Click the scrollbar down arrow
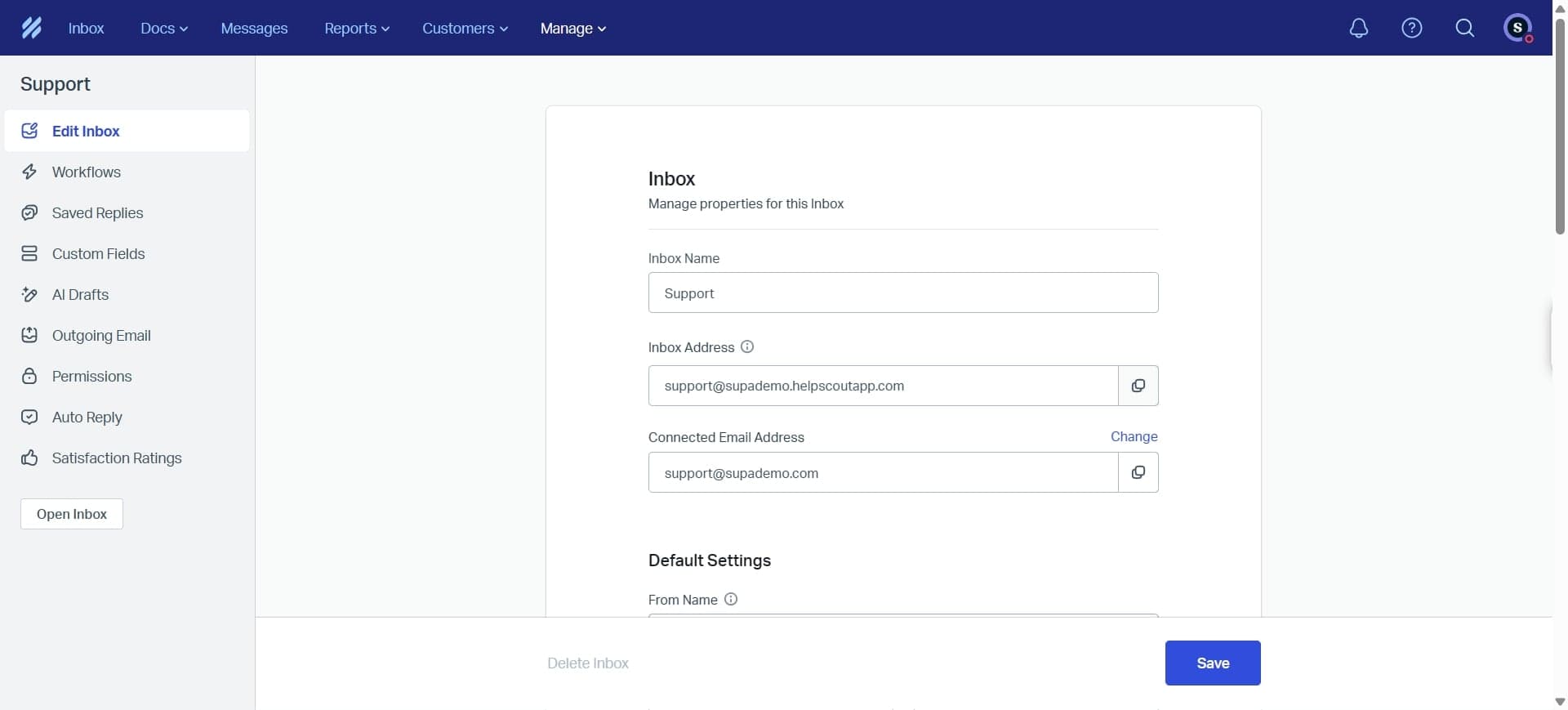The height and width of the screenshot is (710, 1568). click(x=1560, y=702)
